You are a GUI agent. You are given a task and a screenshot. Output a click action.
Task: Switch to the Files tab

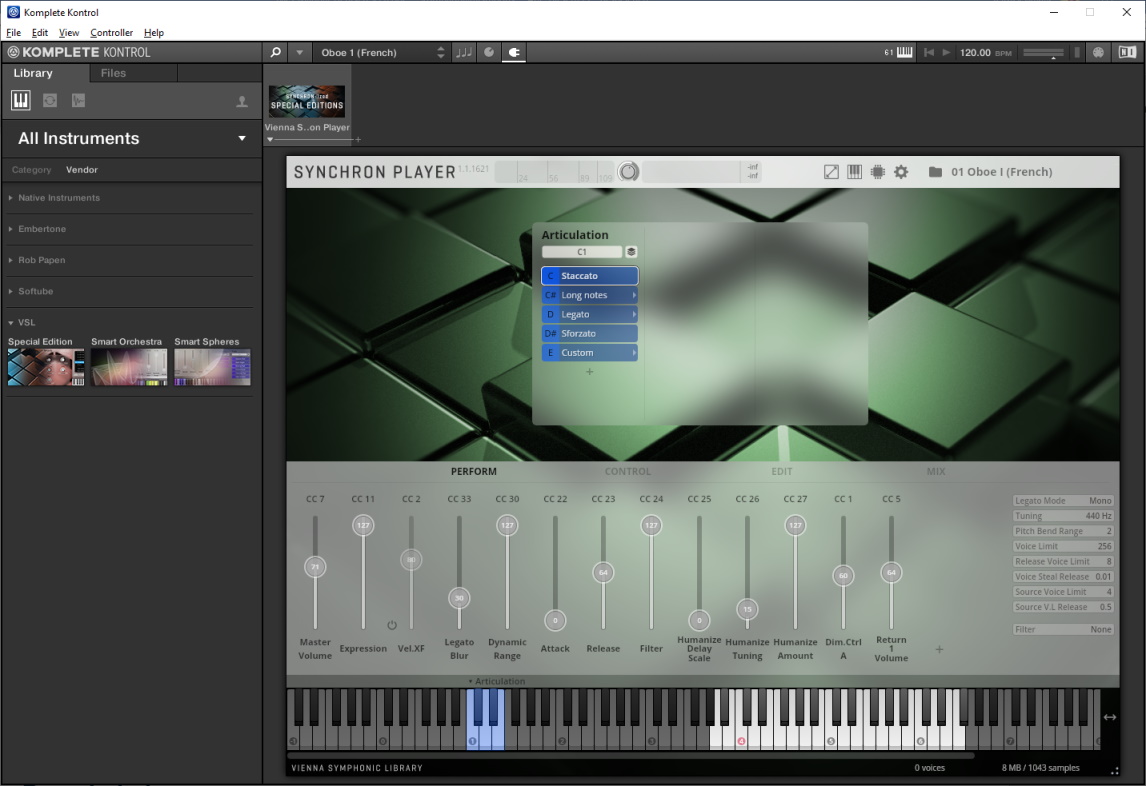click(113, 73)
